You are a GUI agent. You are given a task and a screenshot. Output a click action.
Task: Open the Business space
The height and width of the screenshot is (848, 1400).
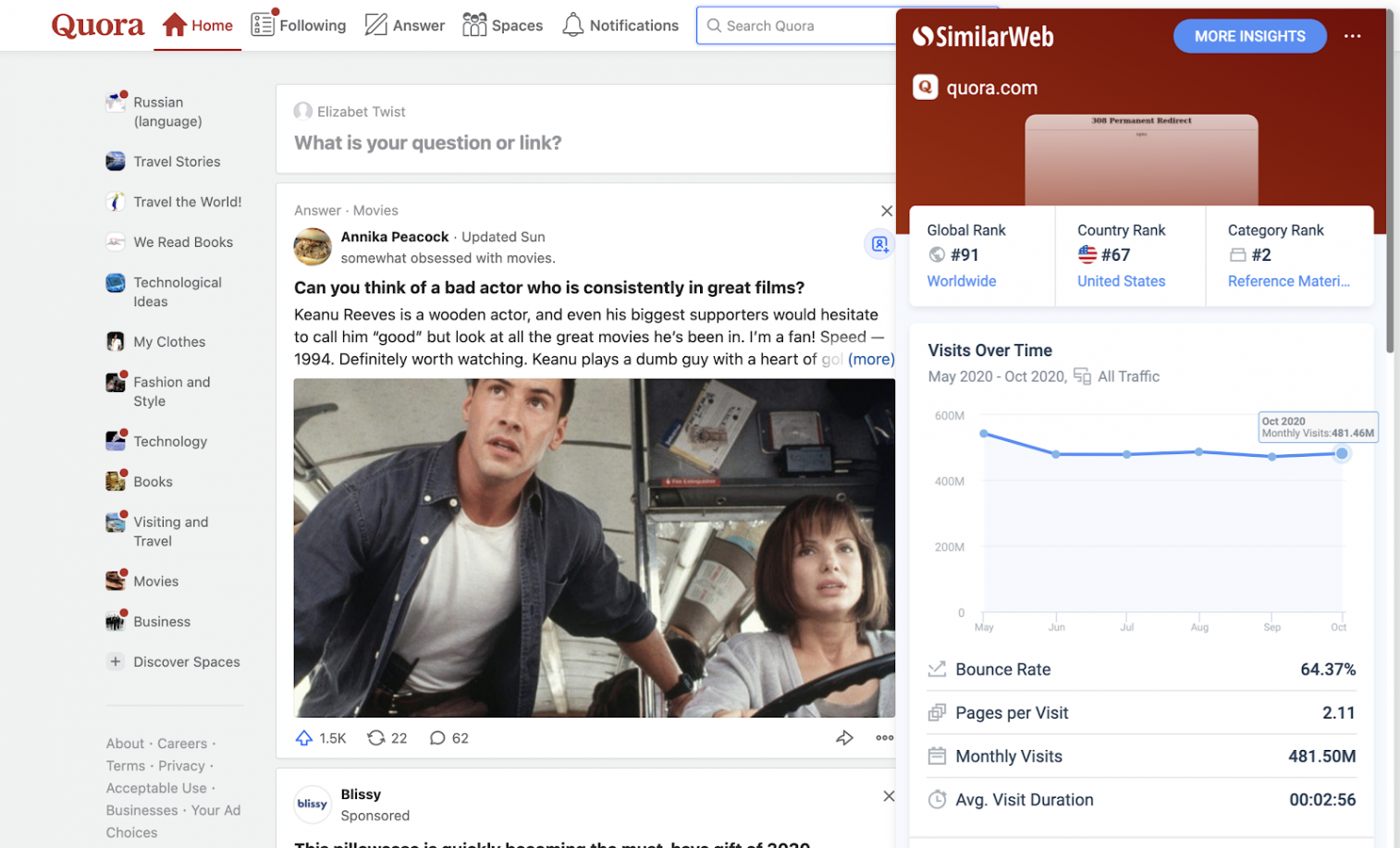click(x=148, y=621)
